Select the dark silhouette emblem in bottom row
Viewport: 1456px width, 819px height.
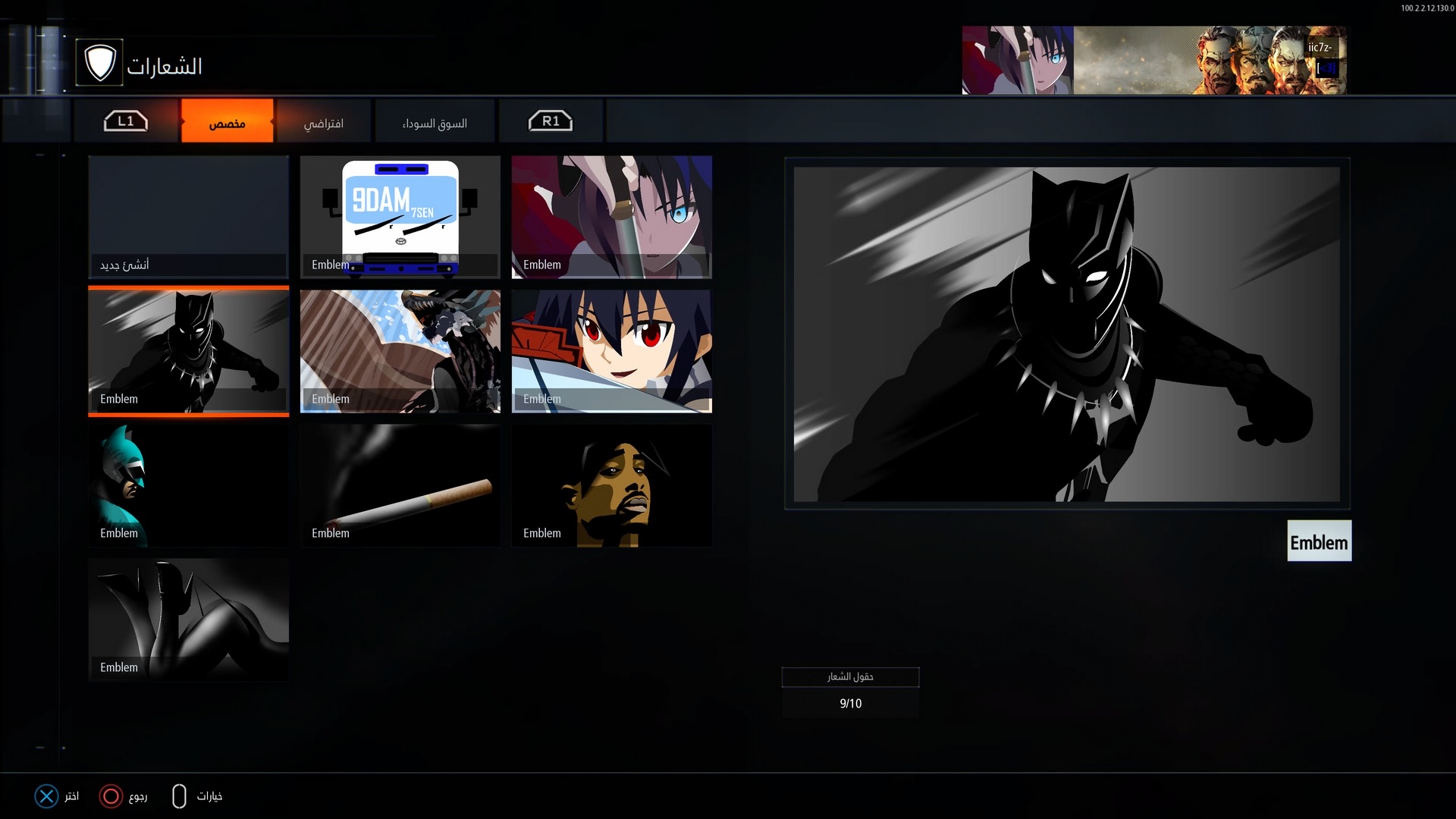[188, 620]
